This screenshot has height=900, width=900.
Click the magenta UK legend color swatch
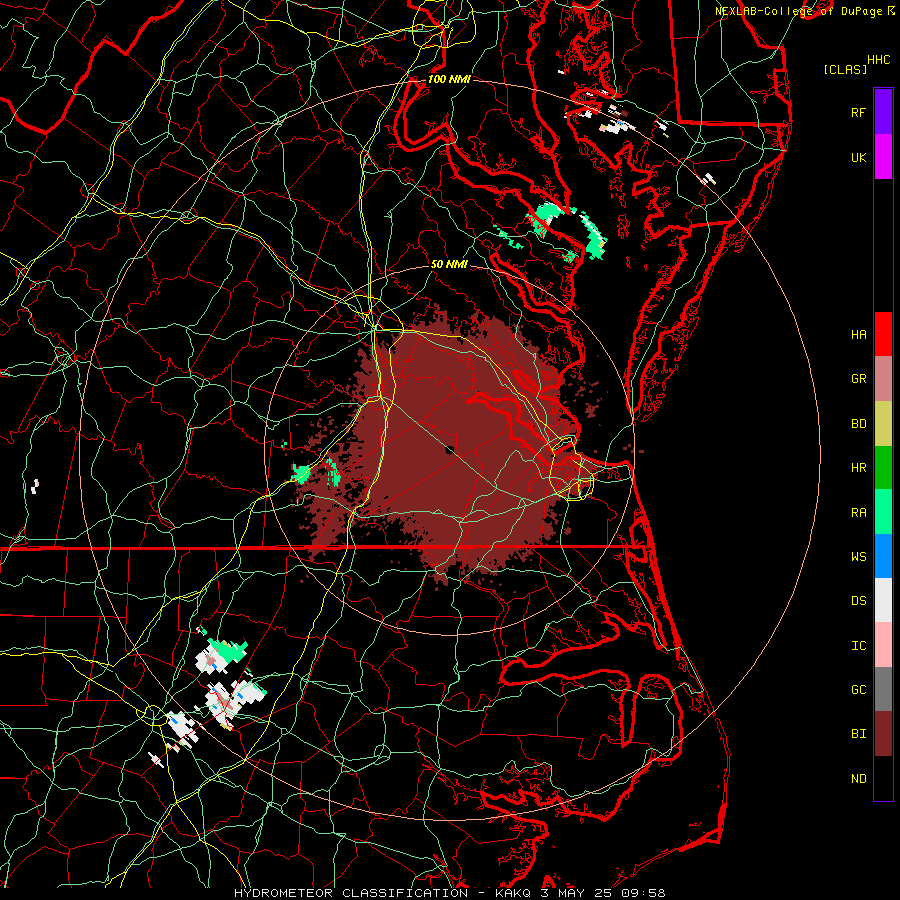[x=883, y=157]
